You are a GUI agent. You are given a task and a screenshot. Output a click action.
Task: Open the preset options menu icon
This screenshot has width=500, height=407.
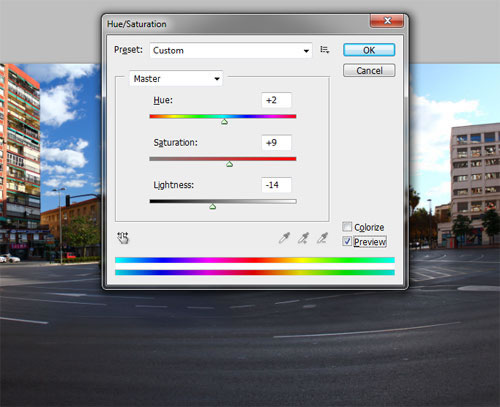325,50
